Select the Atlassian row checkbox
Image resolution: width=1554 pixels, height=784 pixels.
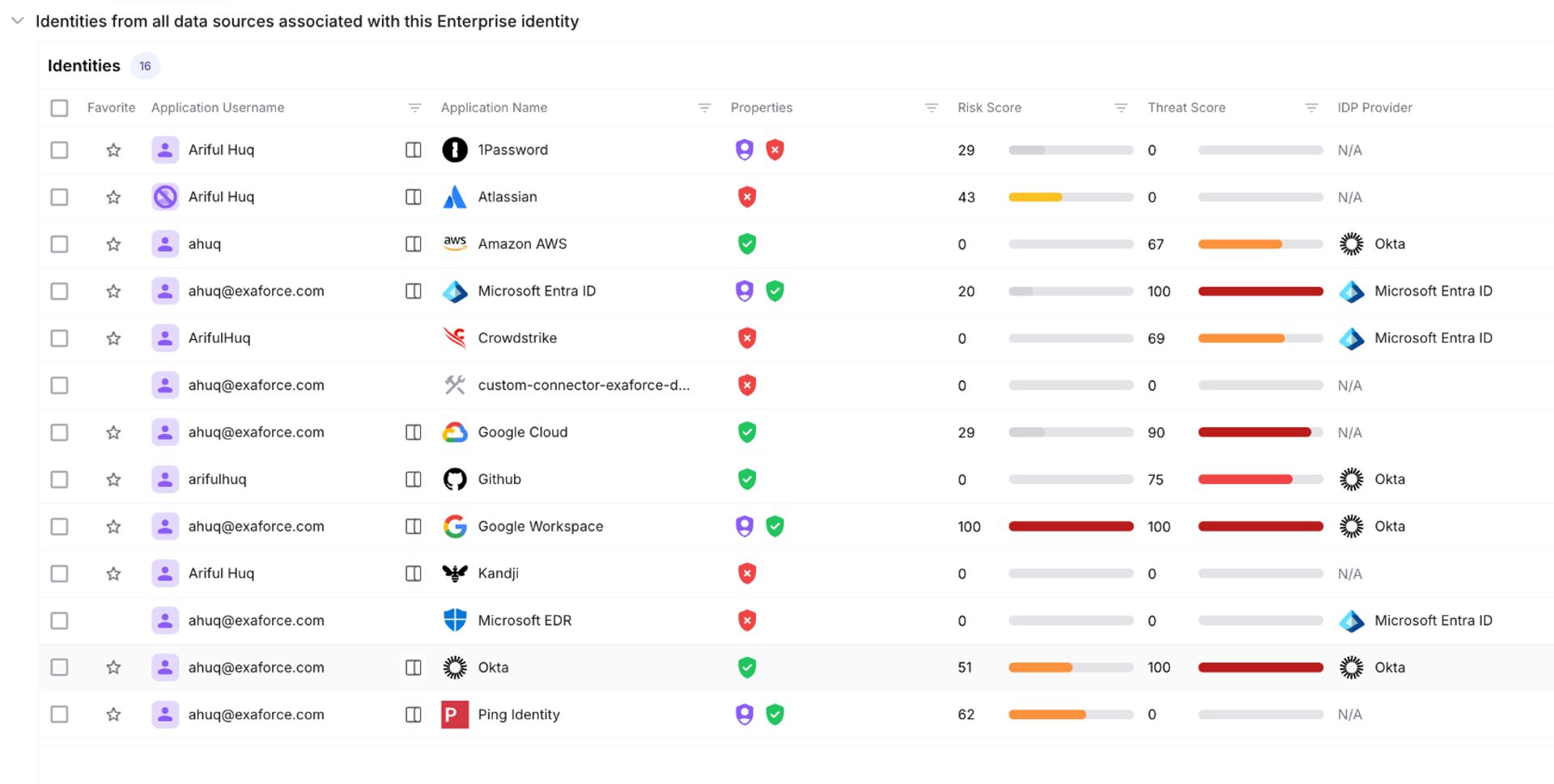59,197
